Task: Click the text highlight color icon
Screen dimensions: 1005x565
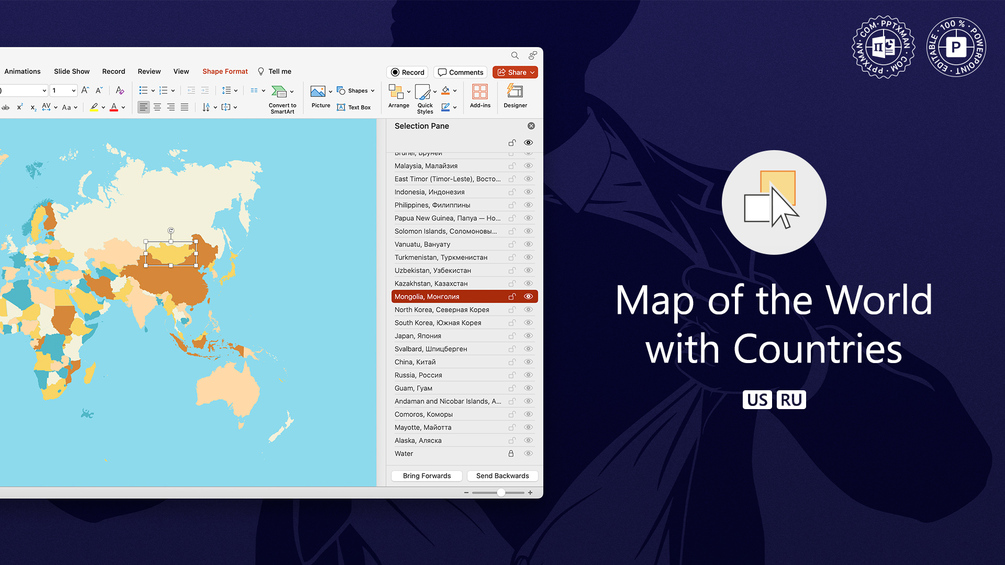Action: pos(94,107)
